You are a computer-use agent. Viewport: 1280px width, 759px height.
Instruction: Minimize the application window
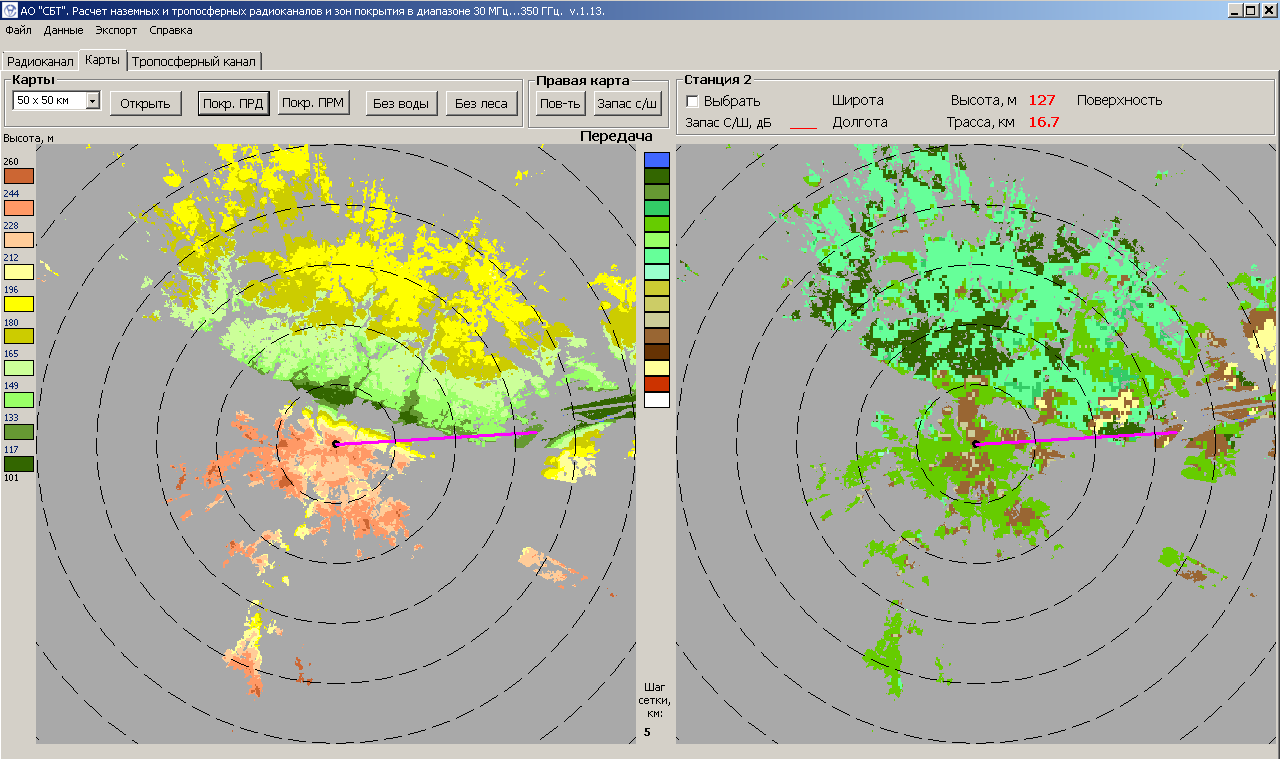pos(1234,9)
